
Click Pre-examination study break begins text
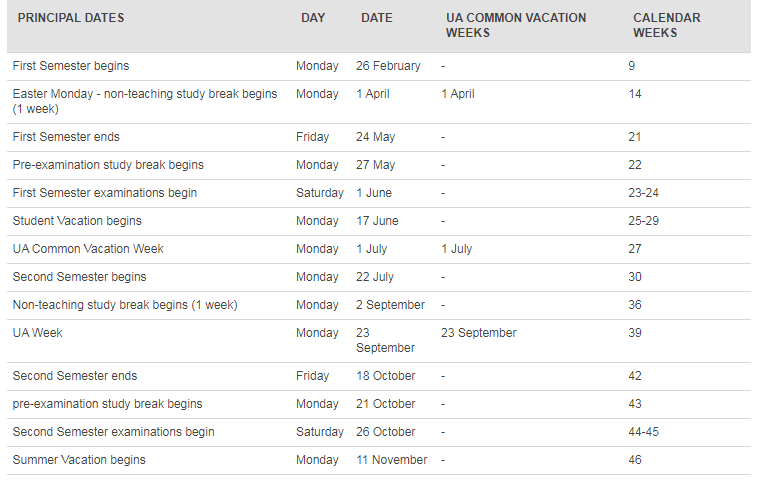click(x=108, y=165)
